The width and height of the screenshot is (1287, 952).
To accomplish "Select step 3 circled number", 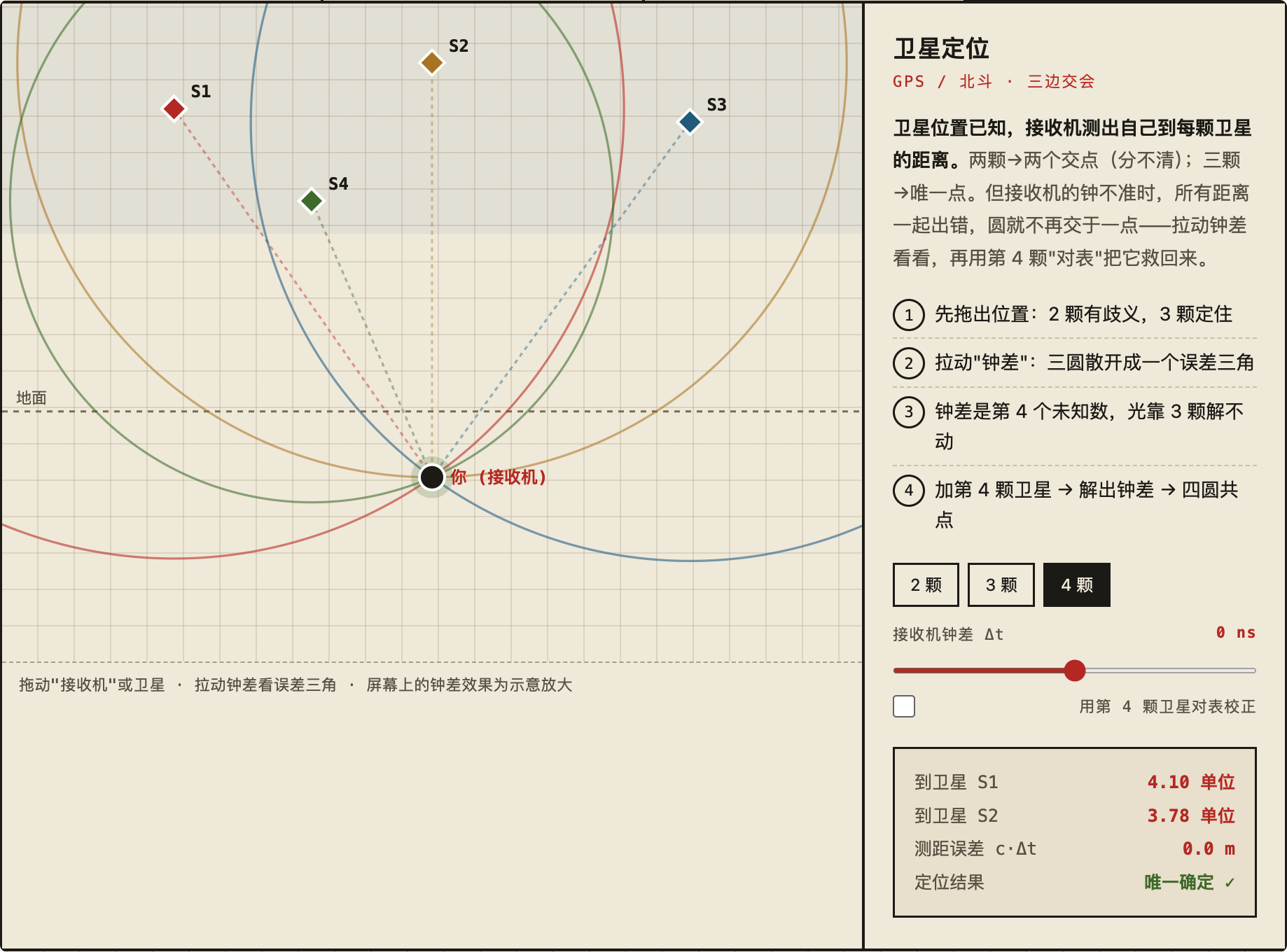I will click(x=909, y=412).
